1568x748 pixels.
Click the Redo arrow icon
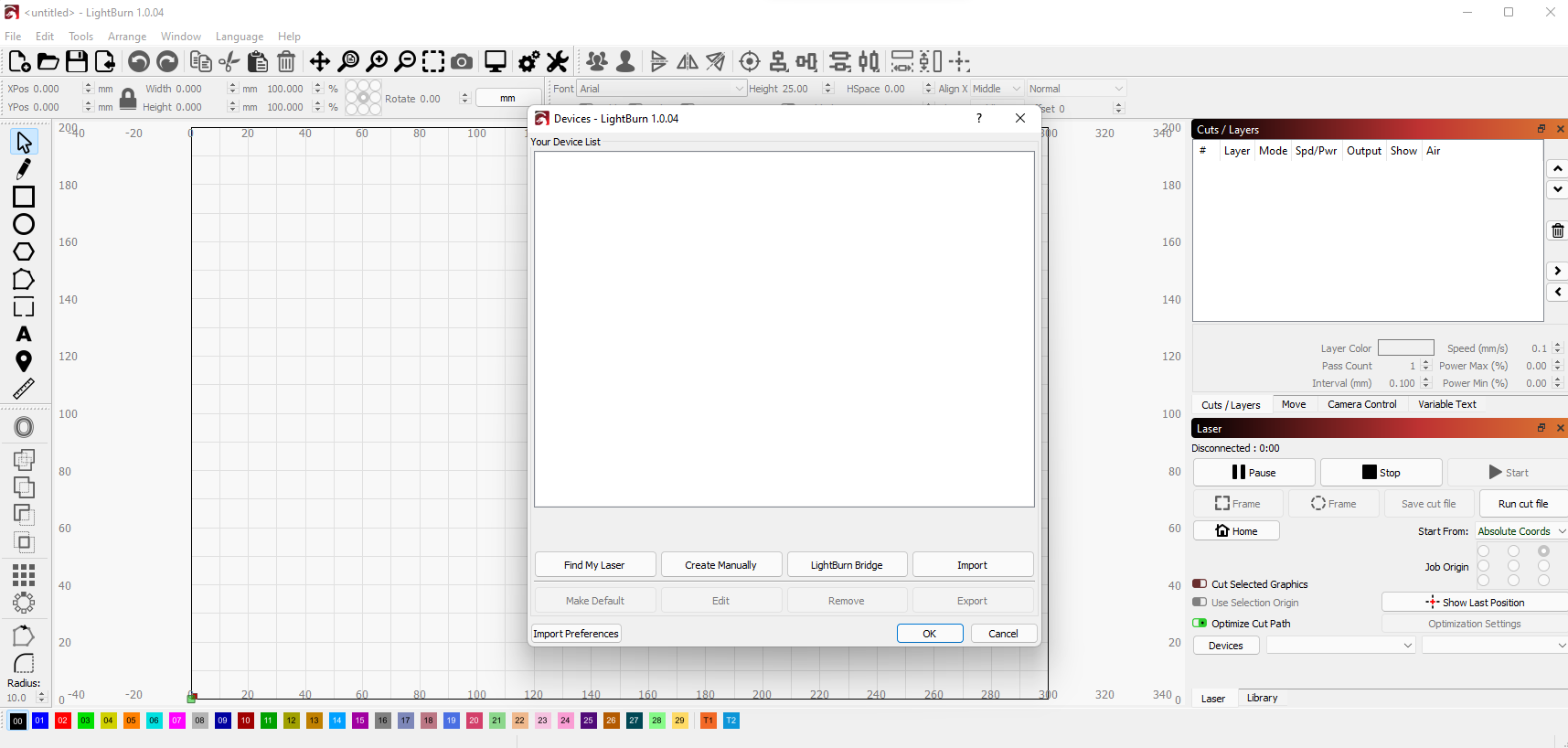click(167, 61)
